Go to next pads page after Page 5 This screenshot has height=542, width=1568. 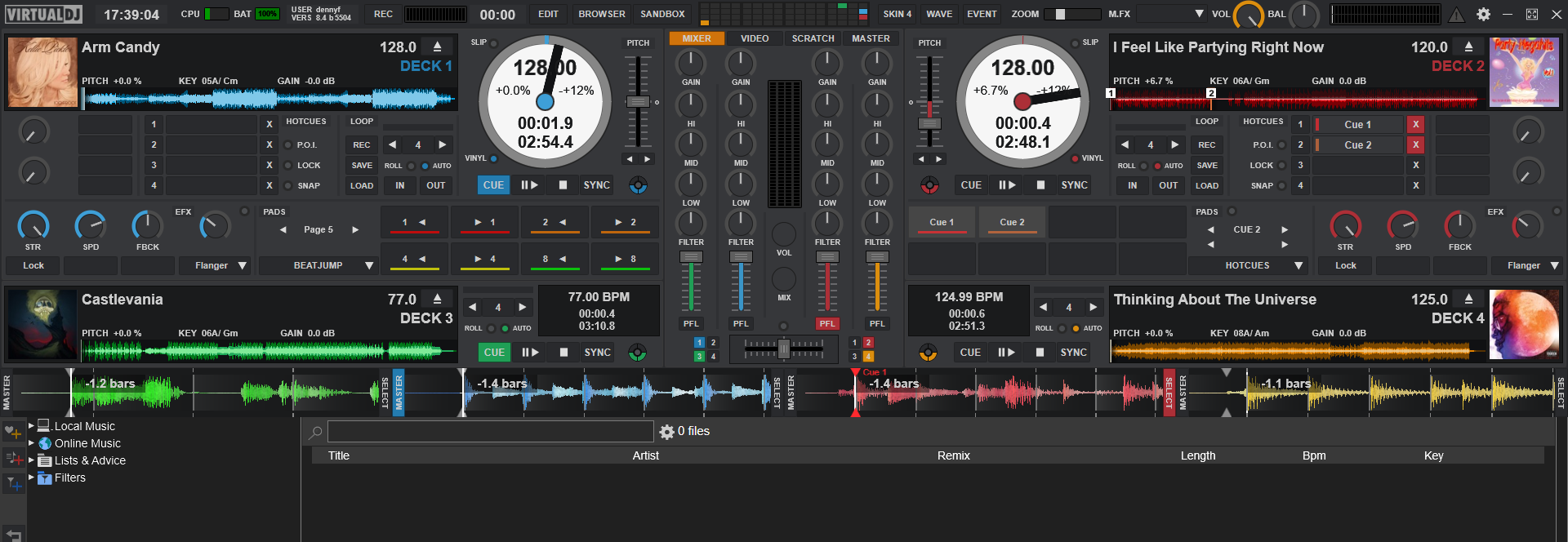[x=355, y=229]
